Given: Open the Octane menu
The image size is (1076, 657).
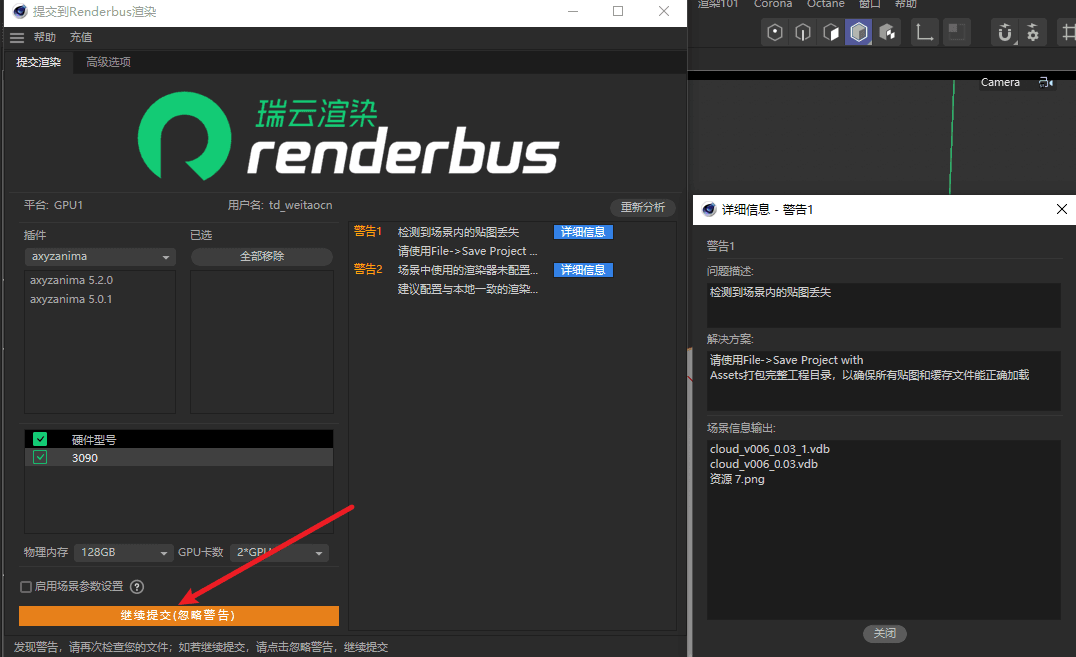Looking at the screenshot, I should click(x=825, y=5).
